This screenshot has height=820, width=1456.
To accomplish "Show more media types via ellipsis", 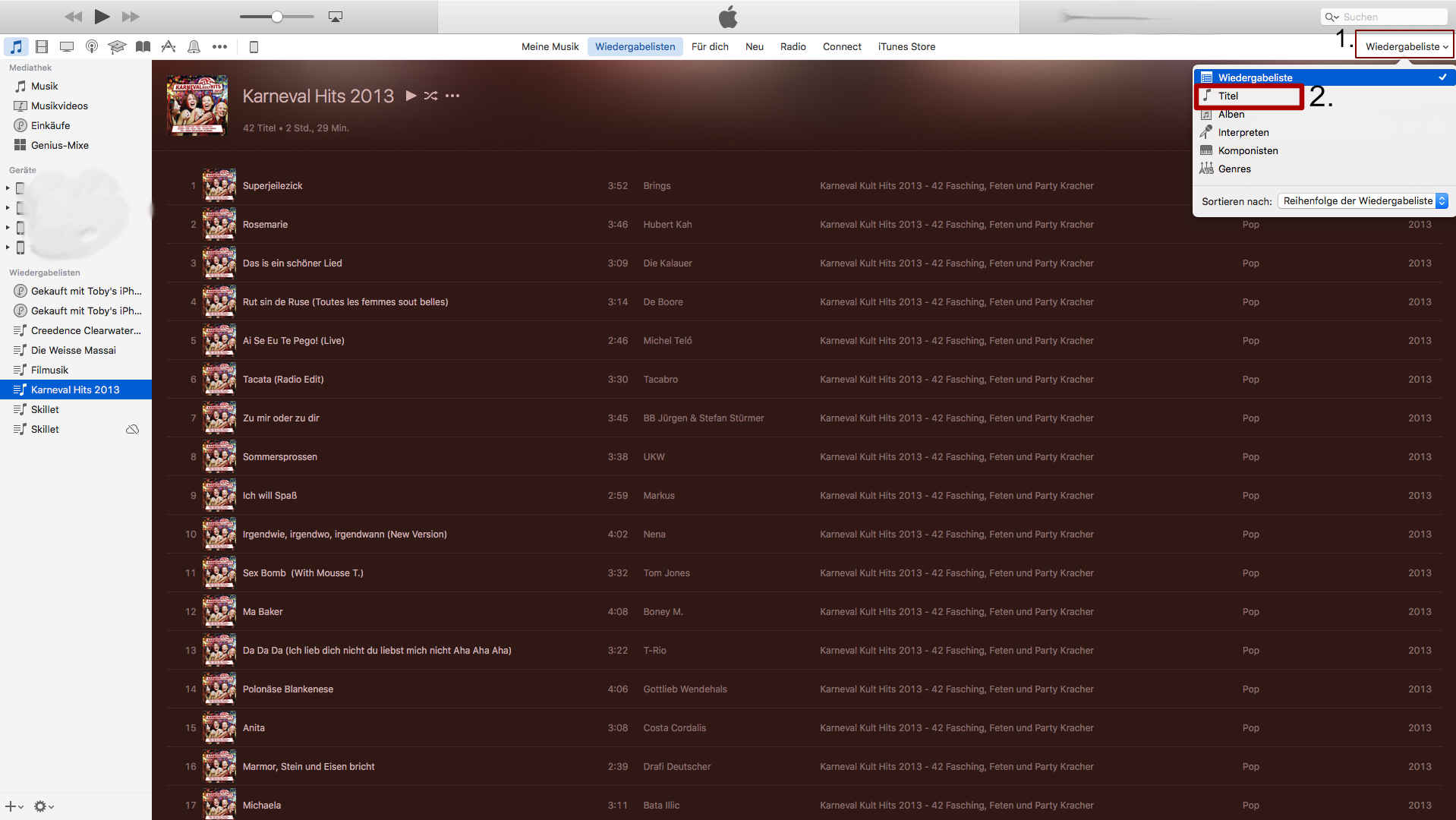I will 219,47.
